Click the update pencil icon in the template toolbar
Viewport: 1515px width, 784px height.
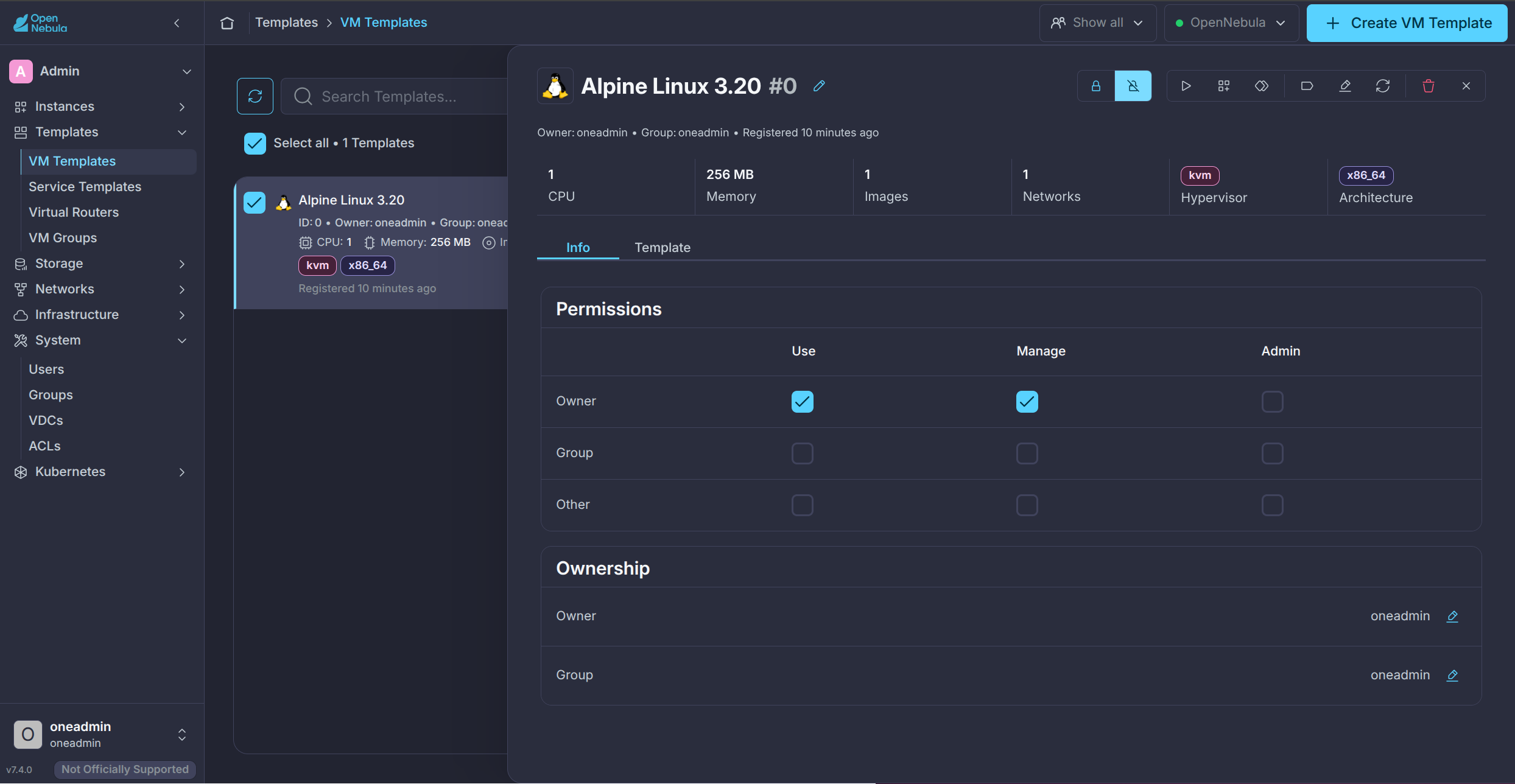[x=1345, y=86]
